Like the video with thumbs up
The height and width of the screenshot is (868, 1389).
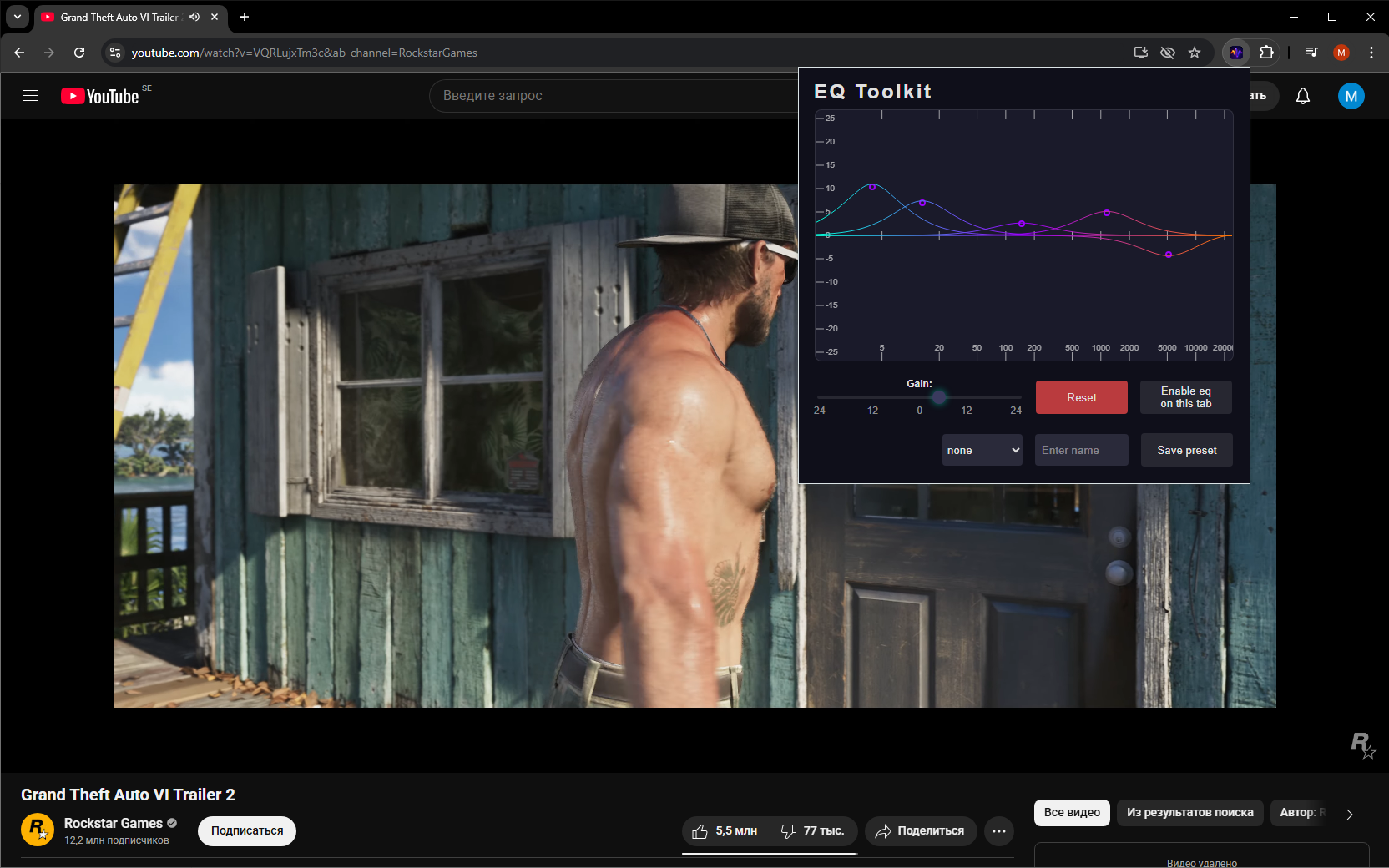(x=725, y=831)
